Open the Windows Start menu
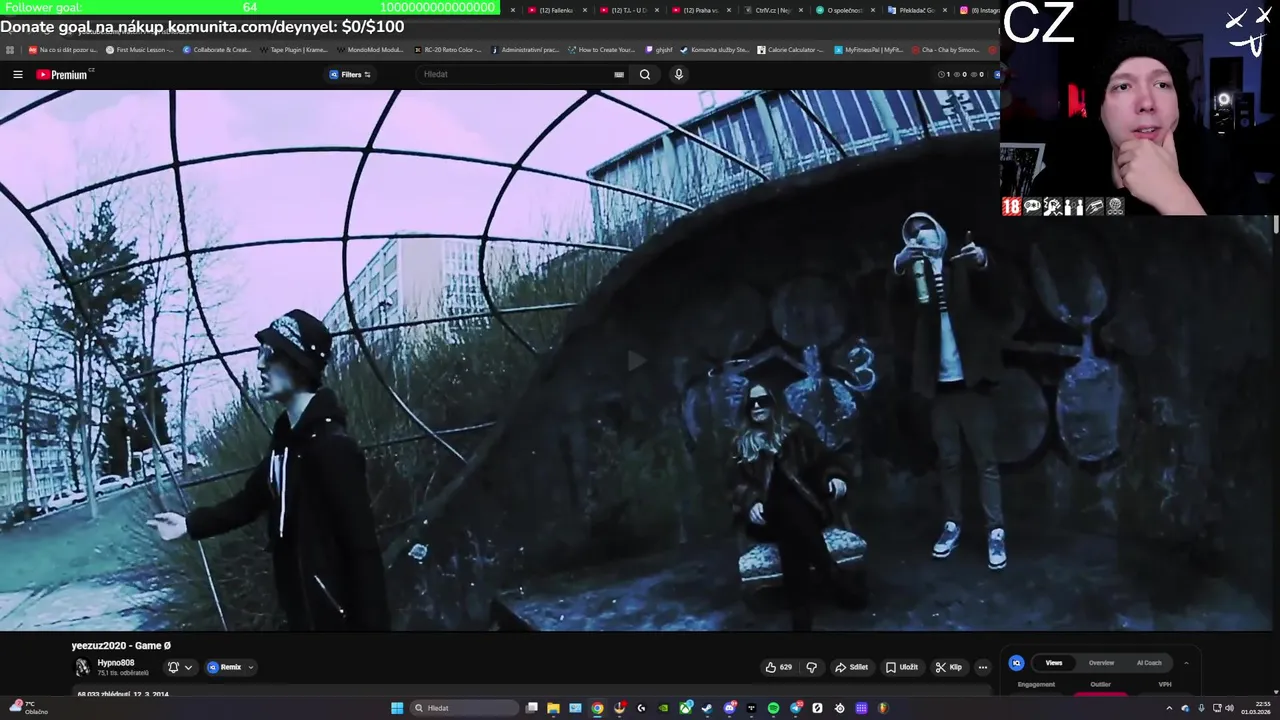Viewport: 1280px width, 720px height. (397, 708)
